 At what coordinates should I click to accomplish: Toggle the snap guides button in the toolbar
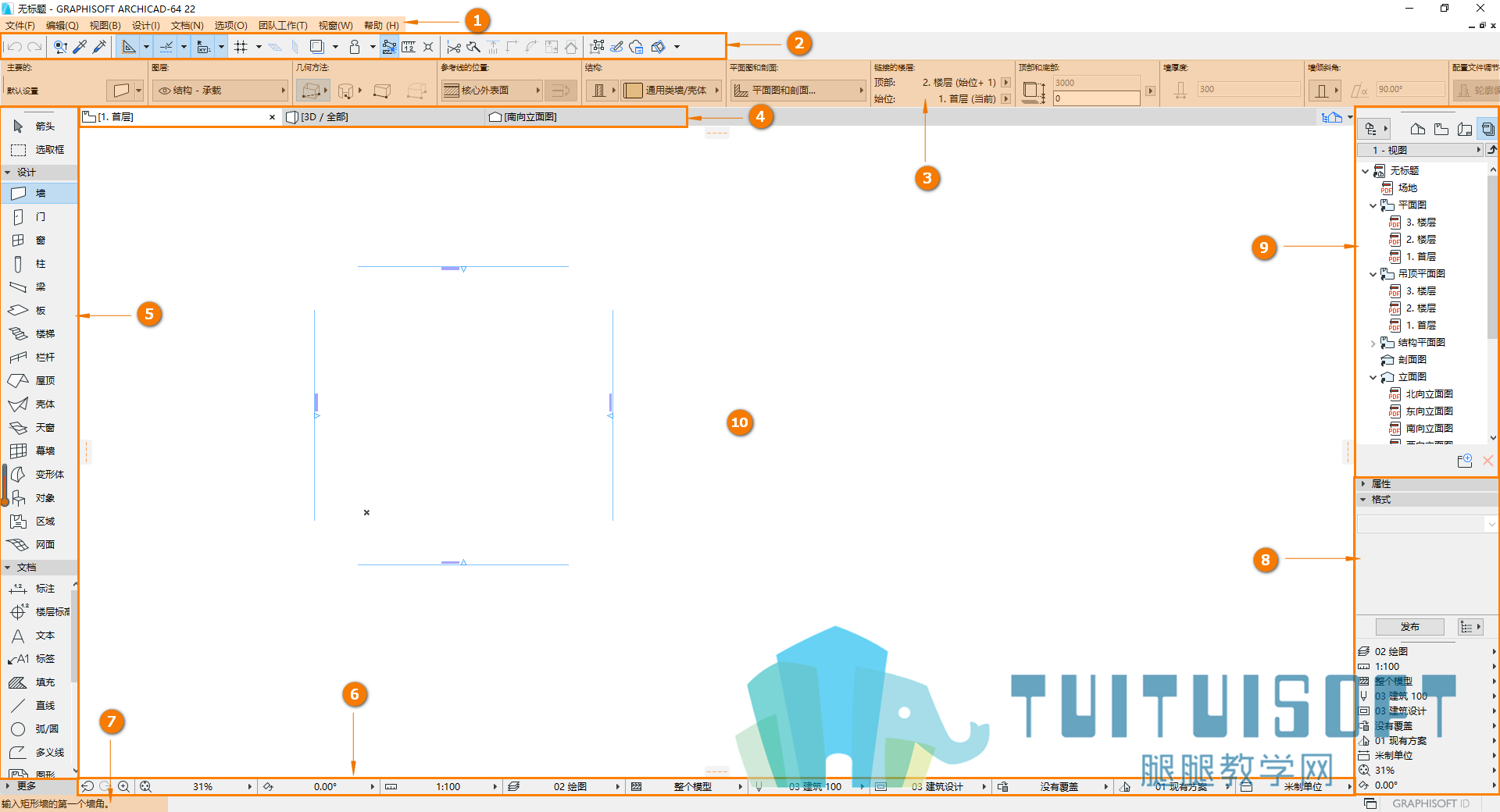coord(166,47)
